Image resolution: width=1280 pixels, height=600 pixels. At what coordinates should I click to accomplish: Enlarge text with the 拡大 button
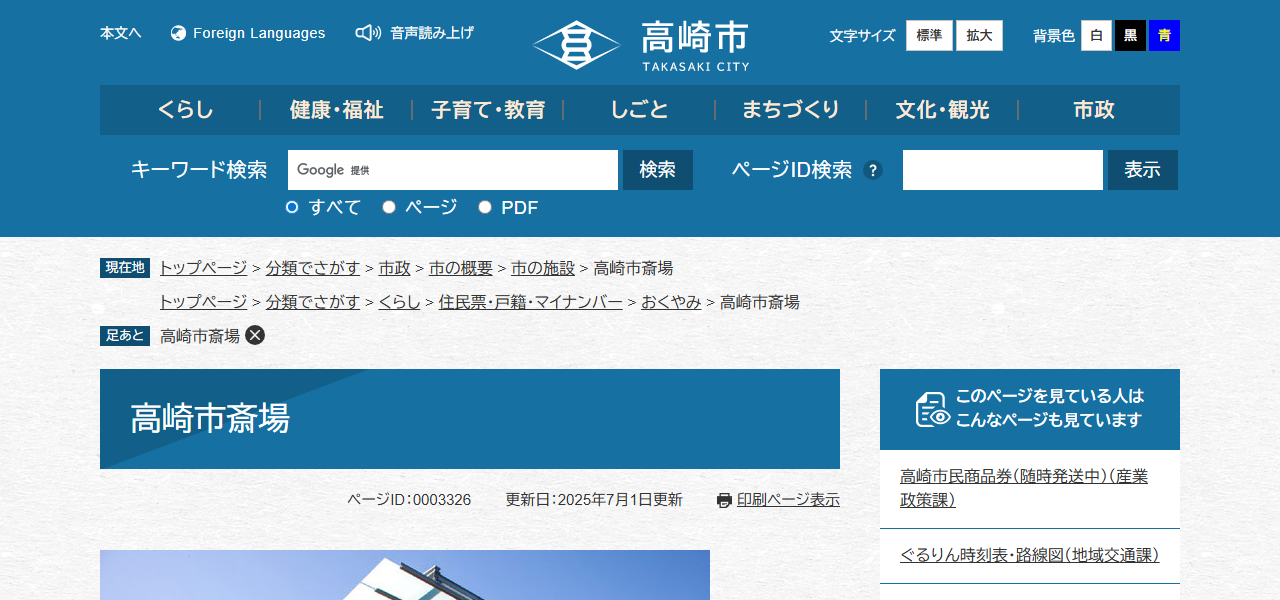979,35
